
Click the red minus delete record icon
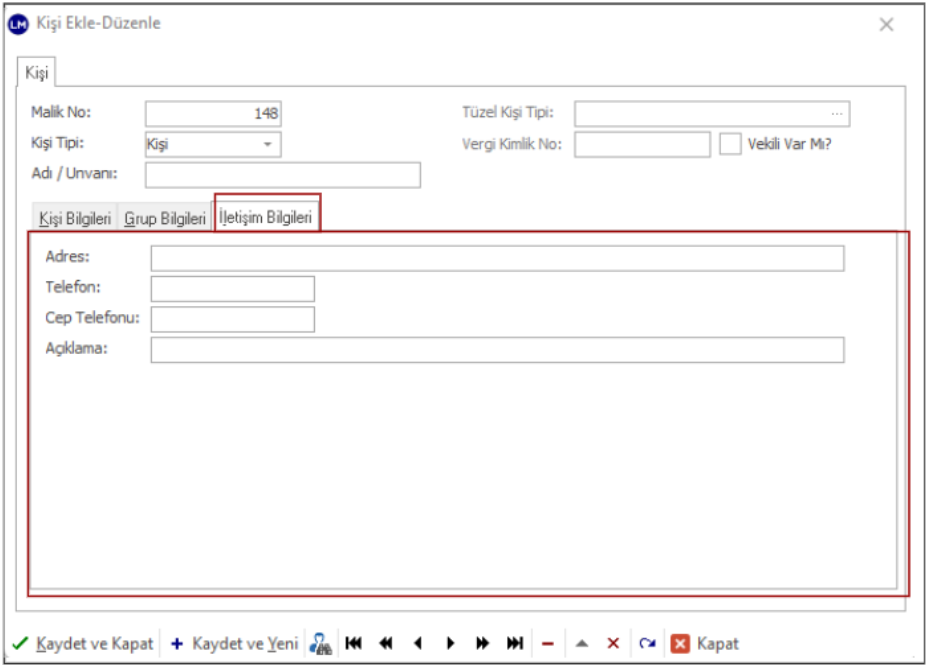tap(548, 643)
